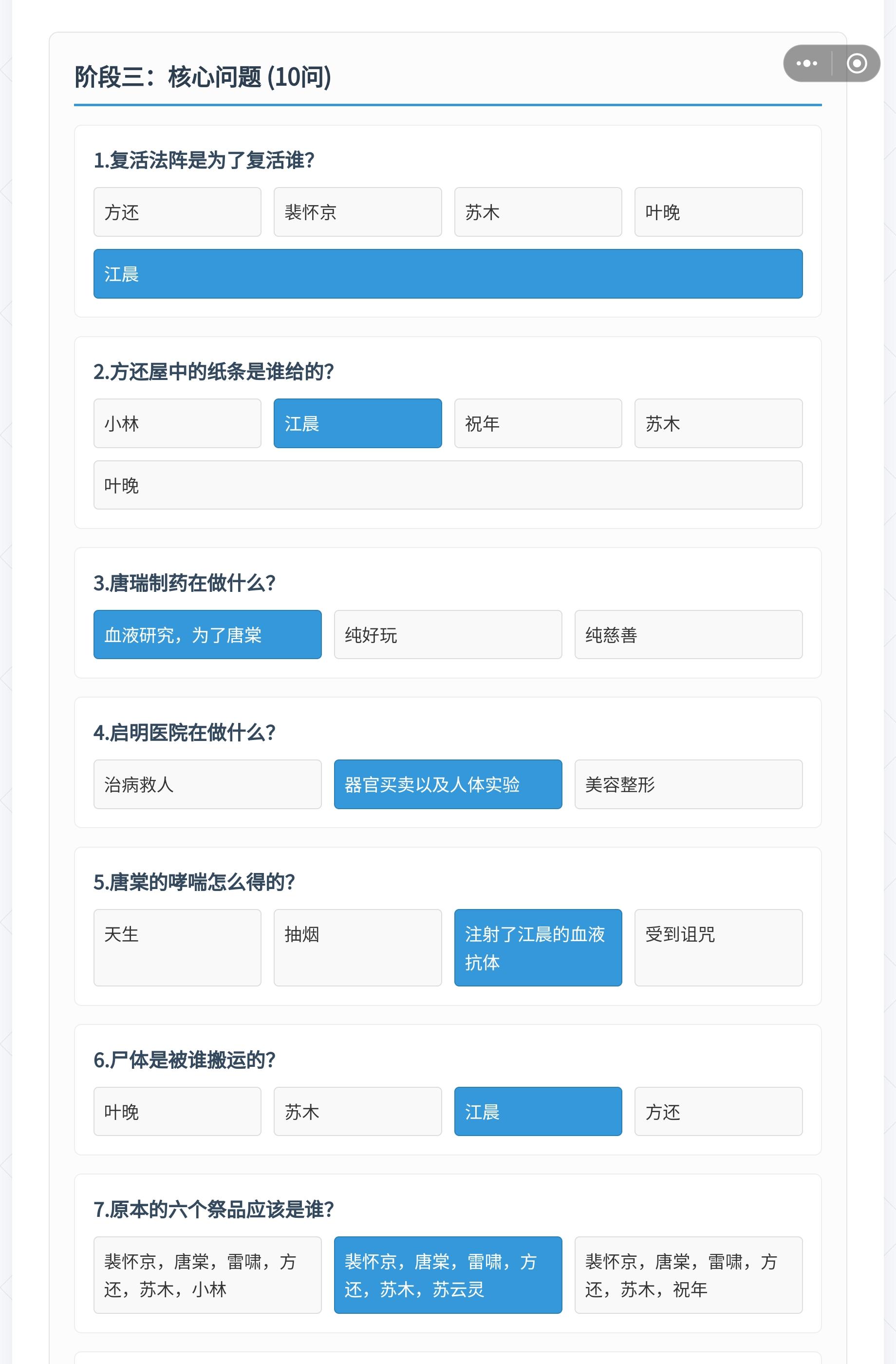Select 小林 for the note question

(x=177, y=423)
